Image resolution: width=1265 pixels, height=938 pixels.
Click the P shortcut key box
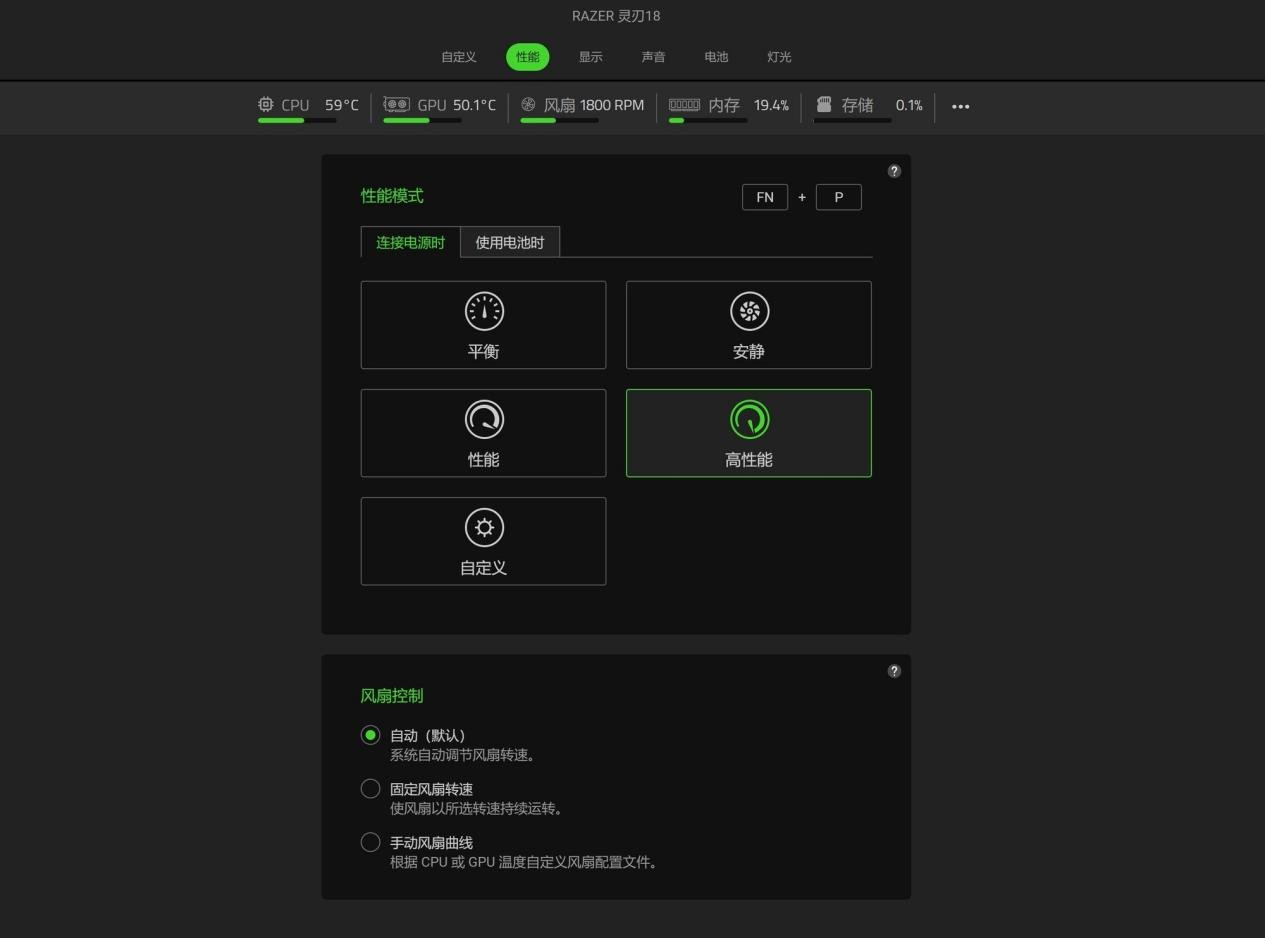(838, 197)
